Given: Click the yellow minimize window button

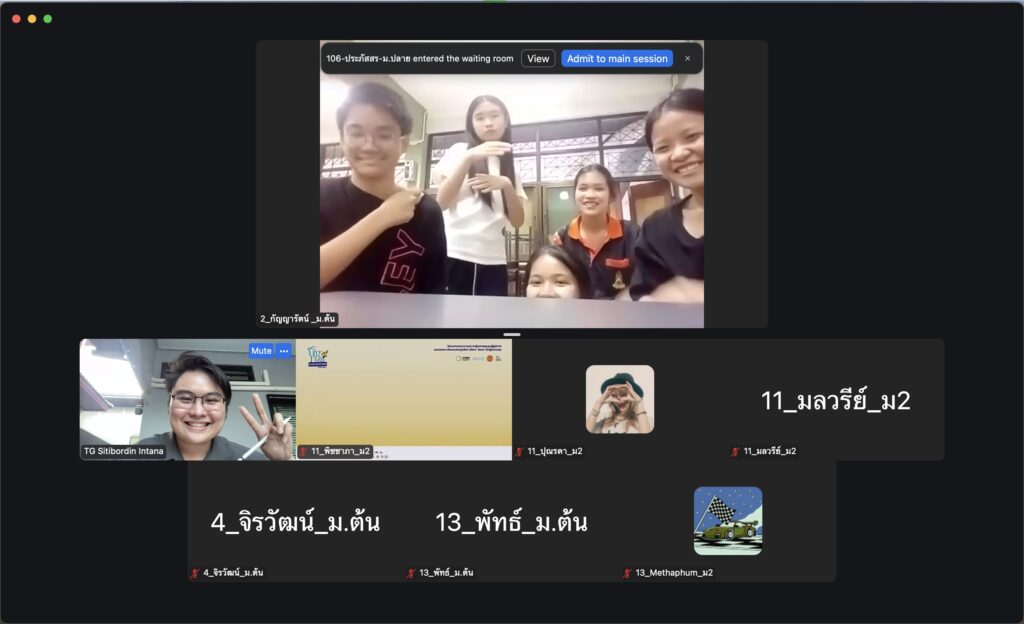Looking at the screenshot, I should pyautogui.click(x=32, y=19).
